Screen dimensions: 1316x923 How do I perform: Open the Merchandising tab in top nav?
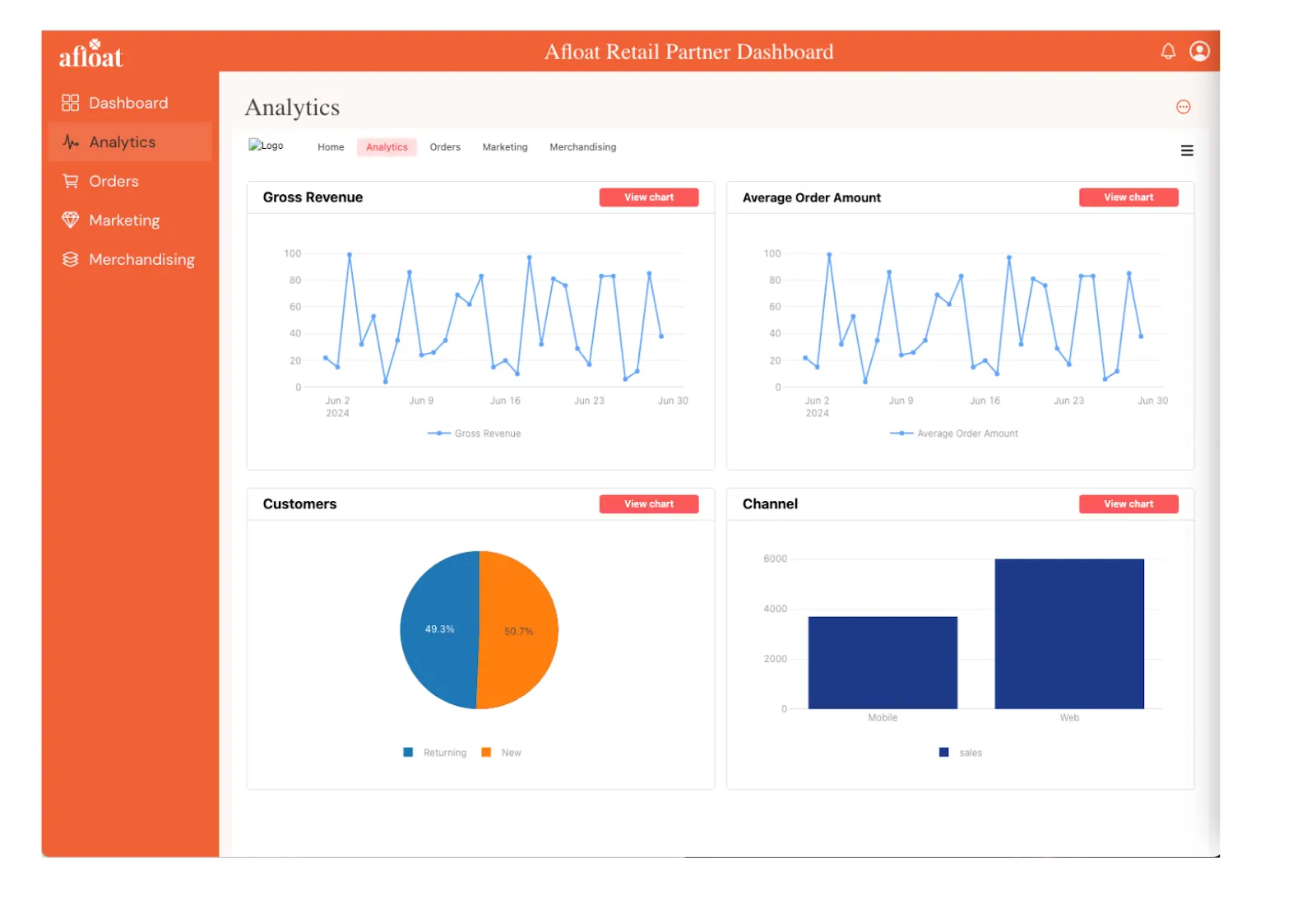click(582, 147)
